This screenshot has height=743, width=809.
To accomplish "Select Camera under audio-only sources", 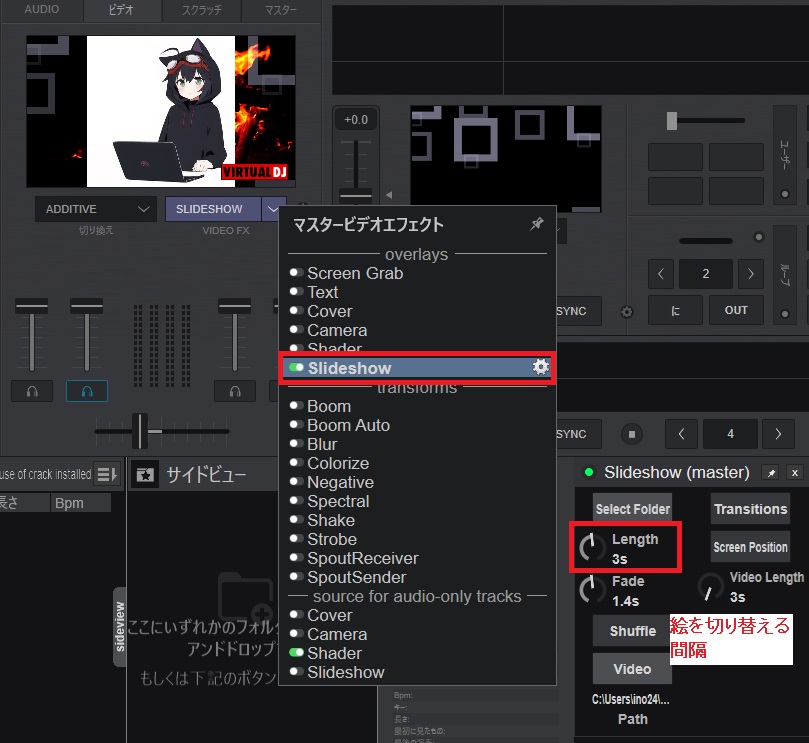I will point(337,635).
